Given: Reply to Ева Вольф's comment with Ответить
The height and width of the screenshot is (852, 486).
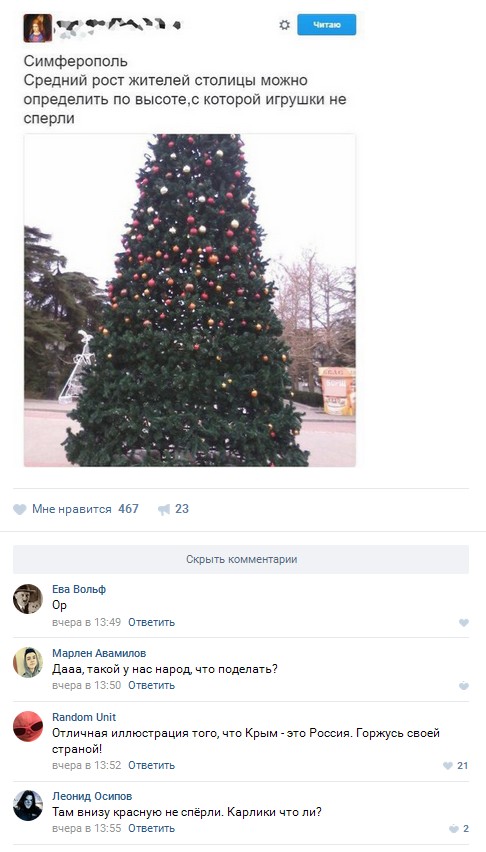Looking at the screenshot, I should (151, 622).
